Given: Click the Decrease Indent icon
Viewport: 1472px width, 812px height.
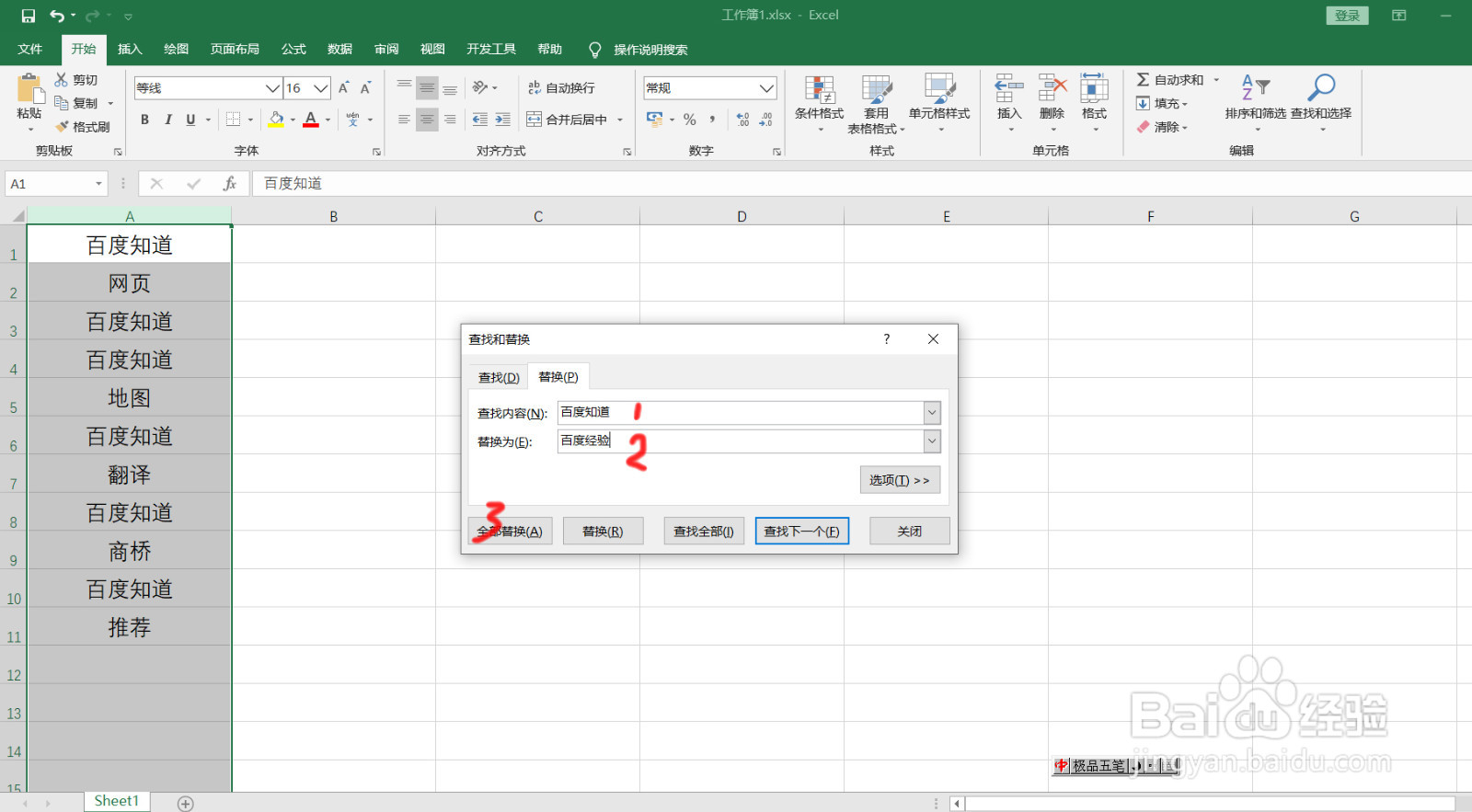Looking at the screenshot, I should tap(480, 120).
